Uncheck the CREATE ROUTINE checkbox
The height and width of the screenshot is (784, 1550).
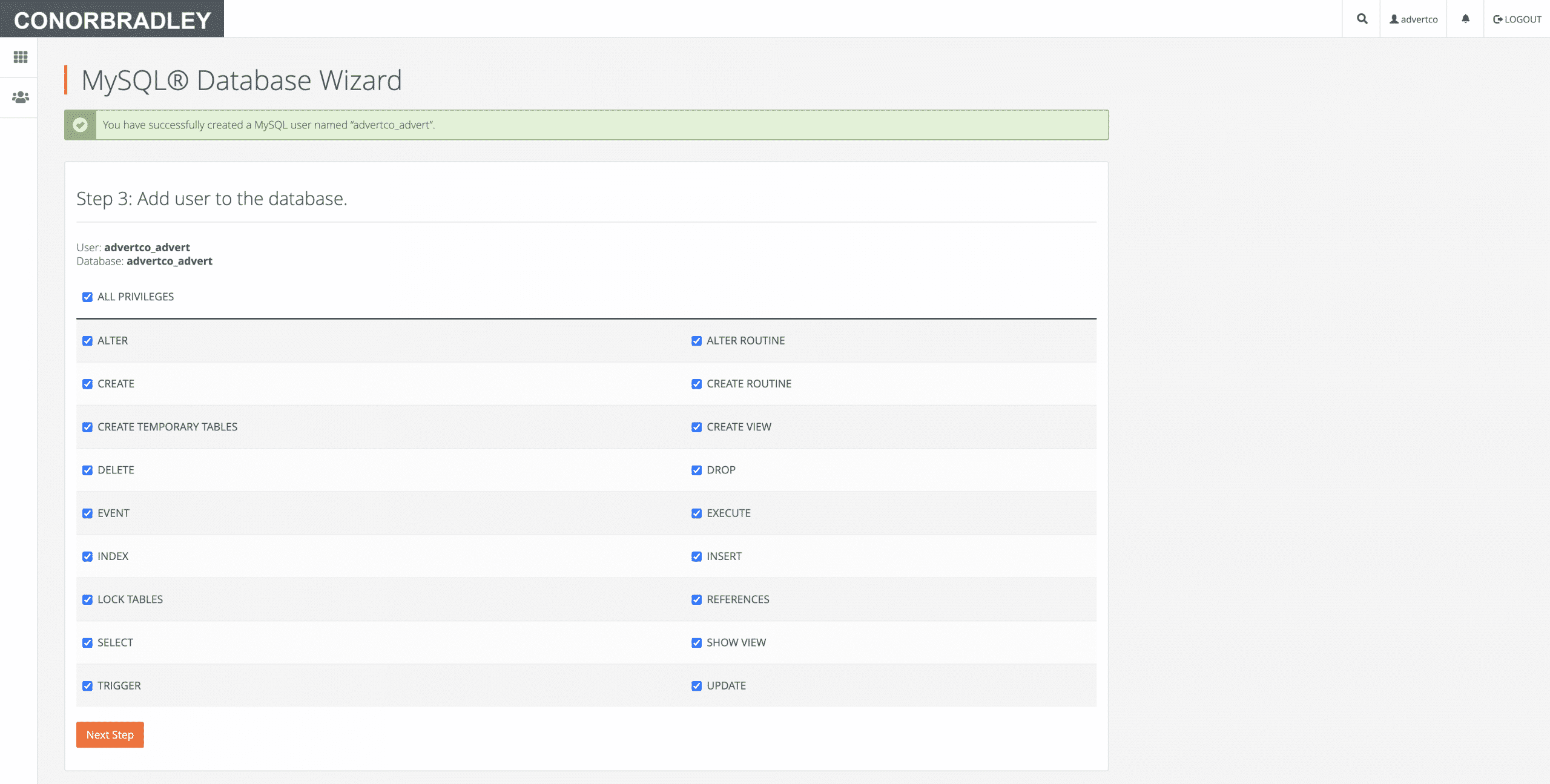coord(697,384)
